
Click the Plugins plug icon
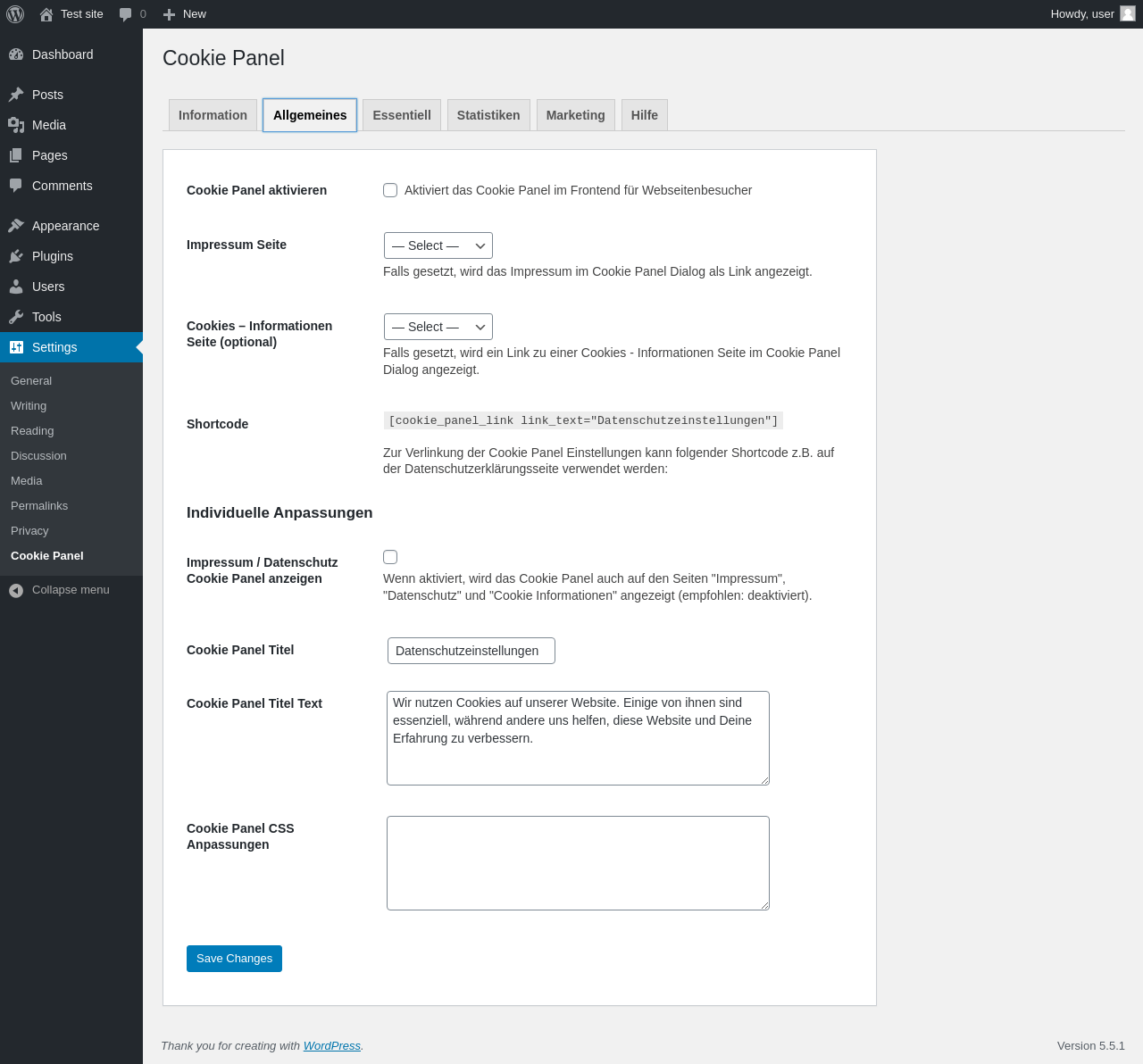[16, 256]
